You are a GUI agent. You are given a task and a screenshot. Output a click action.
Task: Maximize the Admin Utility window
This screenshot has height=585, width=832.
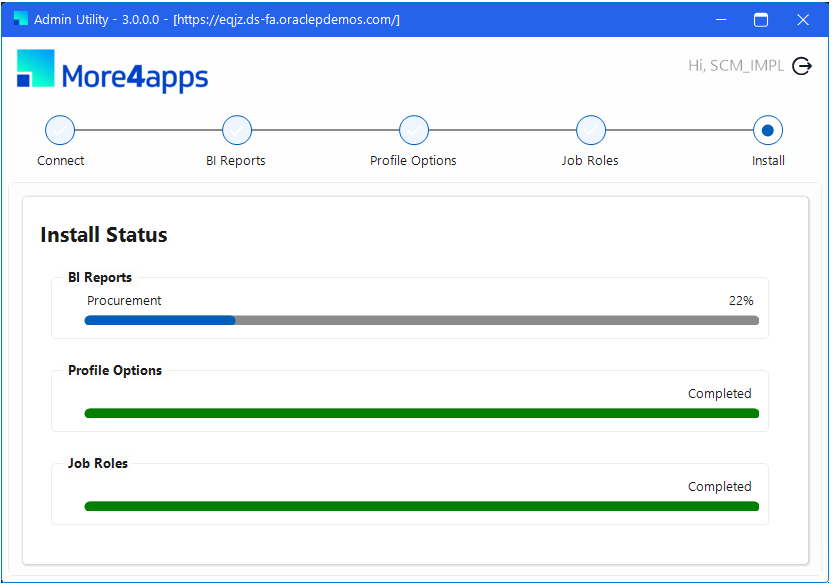click(x=761, y=20)
